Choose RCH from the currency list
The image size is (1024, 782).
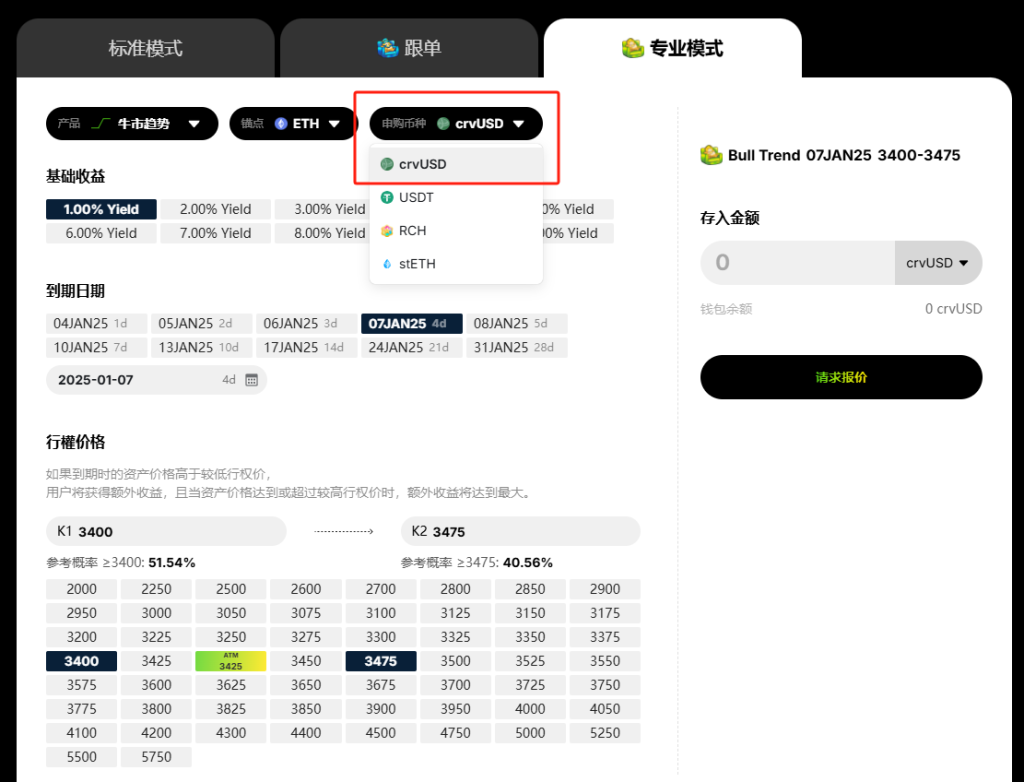point(456,231)
